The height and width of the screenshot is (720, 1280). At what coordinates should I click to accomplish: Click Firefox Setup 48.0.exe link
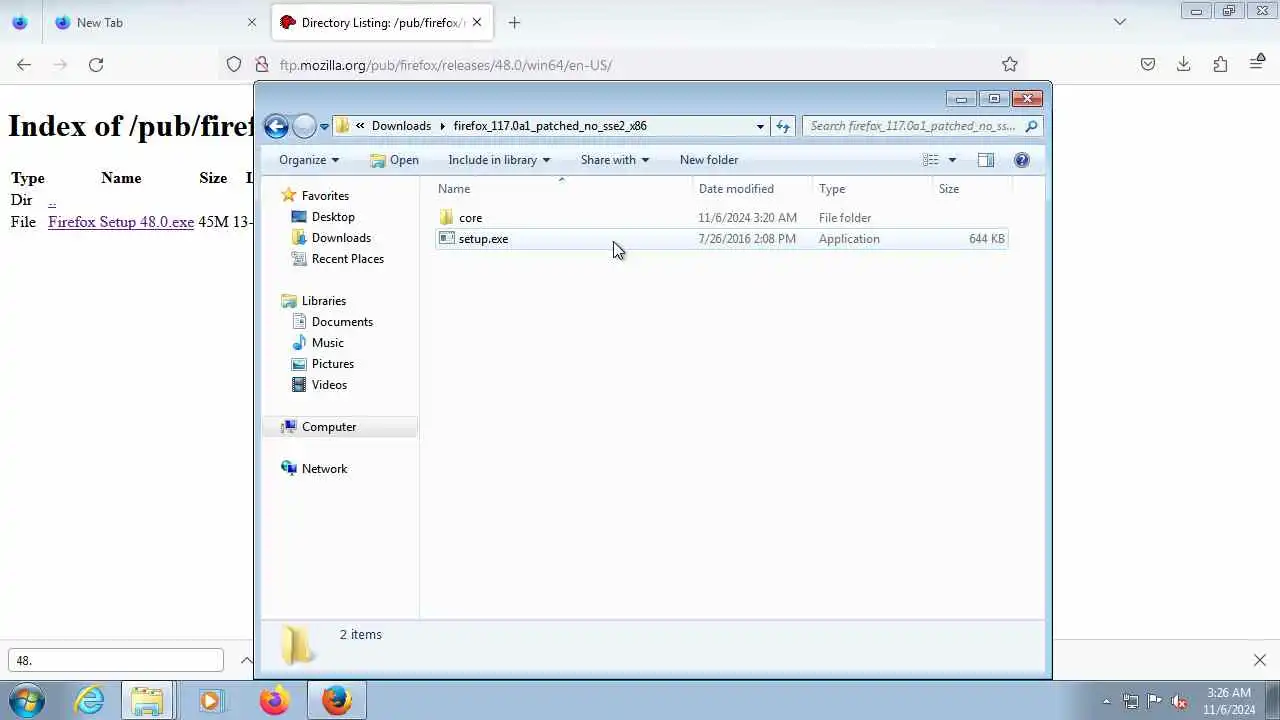click(x=121, y=222)
